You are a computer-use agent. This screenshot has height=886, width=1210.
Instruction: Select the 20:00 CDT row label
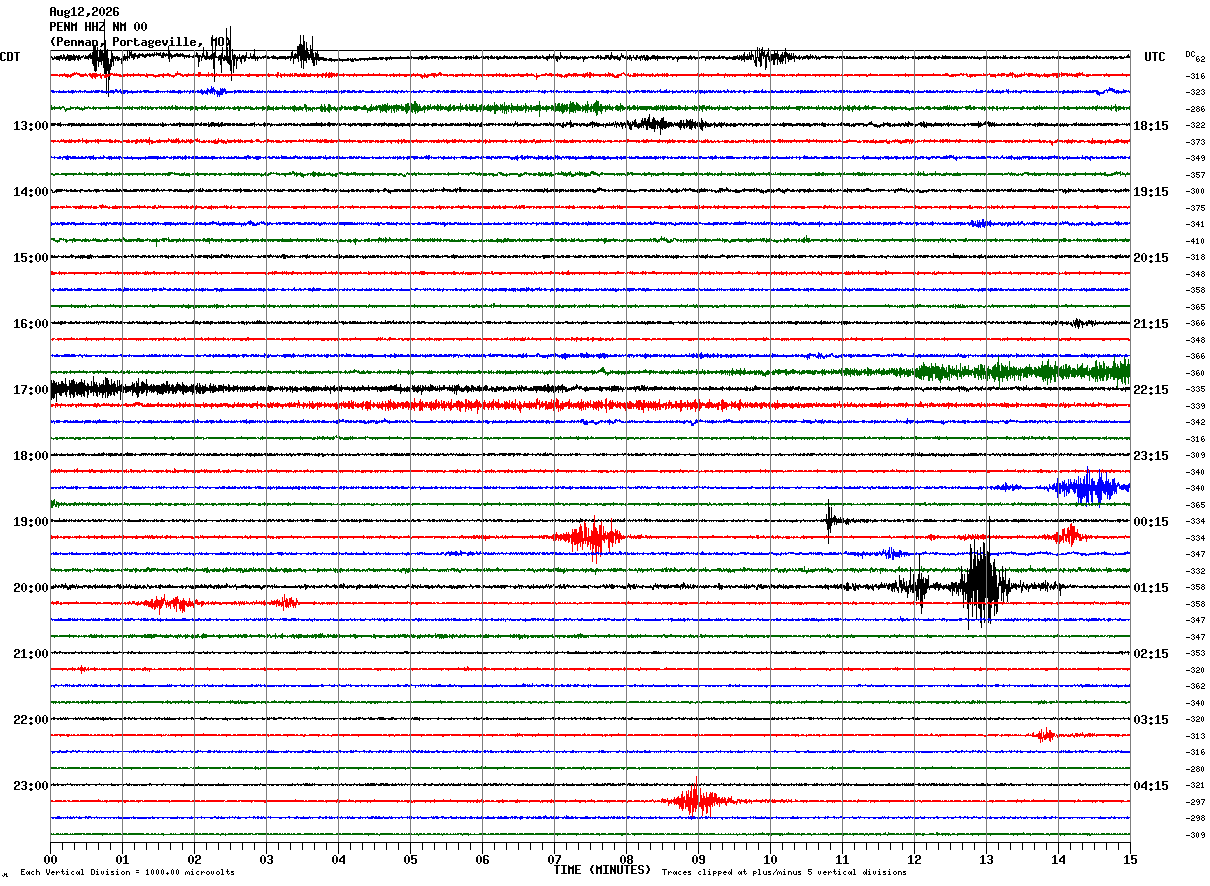(30, 588)
